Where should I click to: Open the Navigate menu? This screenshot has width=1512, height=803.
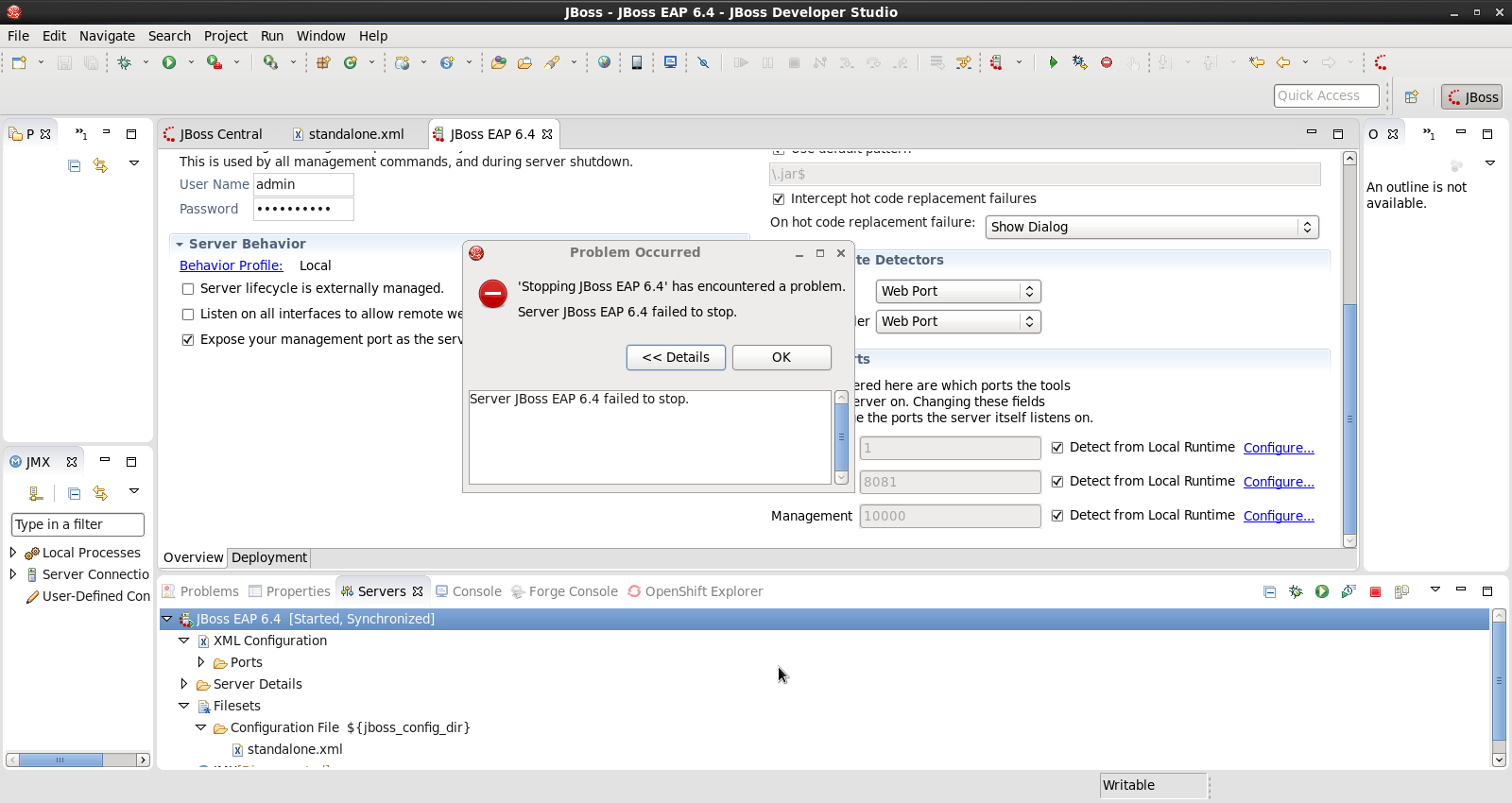pos(107,36)
